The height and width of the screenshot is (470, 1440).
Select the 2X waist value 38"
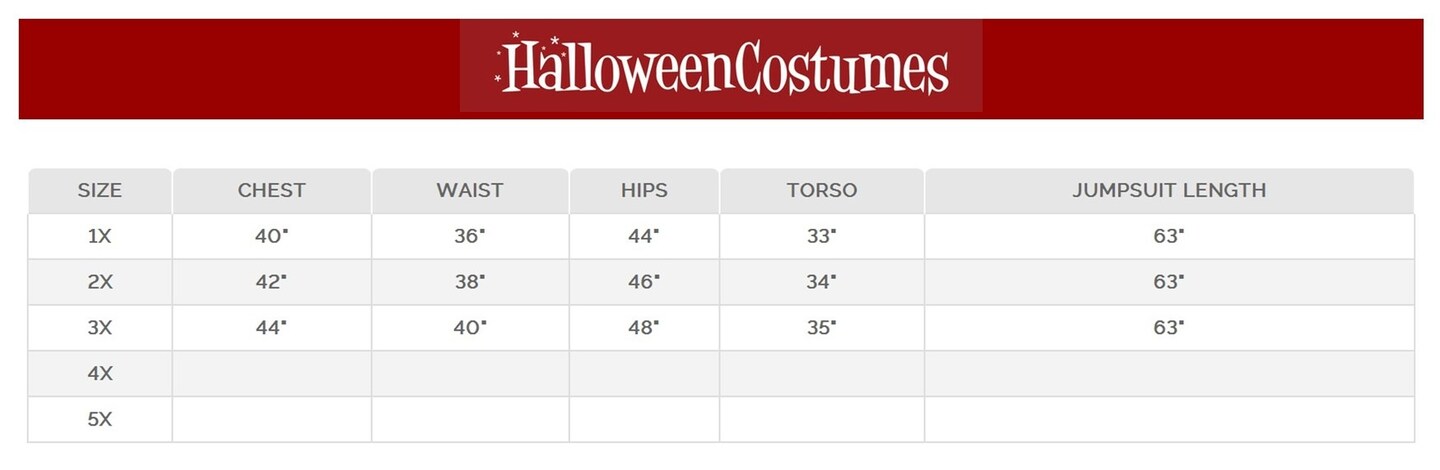pos(470,283)
